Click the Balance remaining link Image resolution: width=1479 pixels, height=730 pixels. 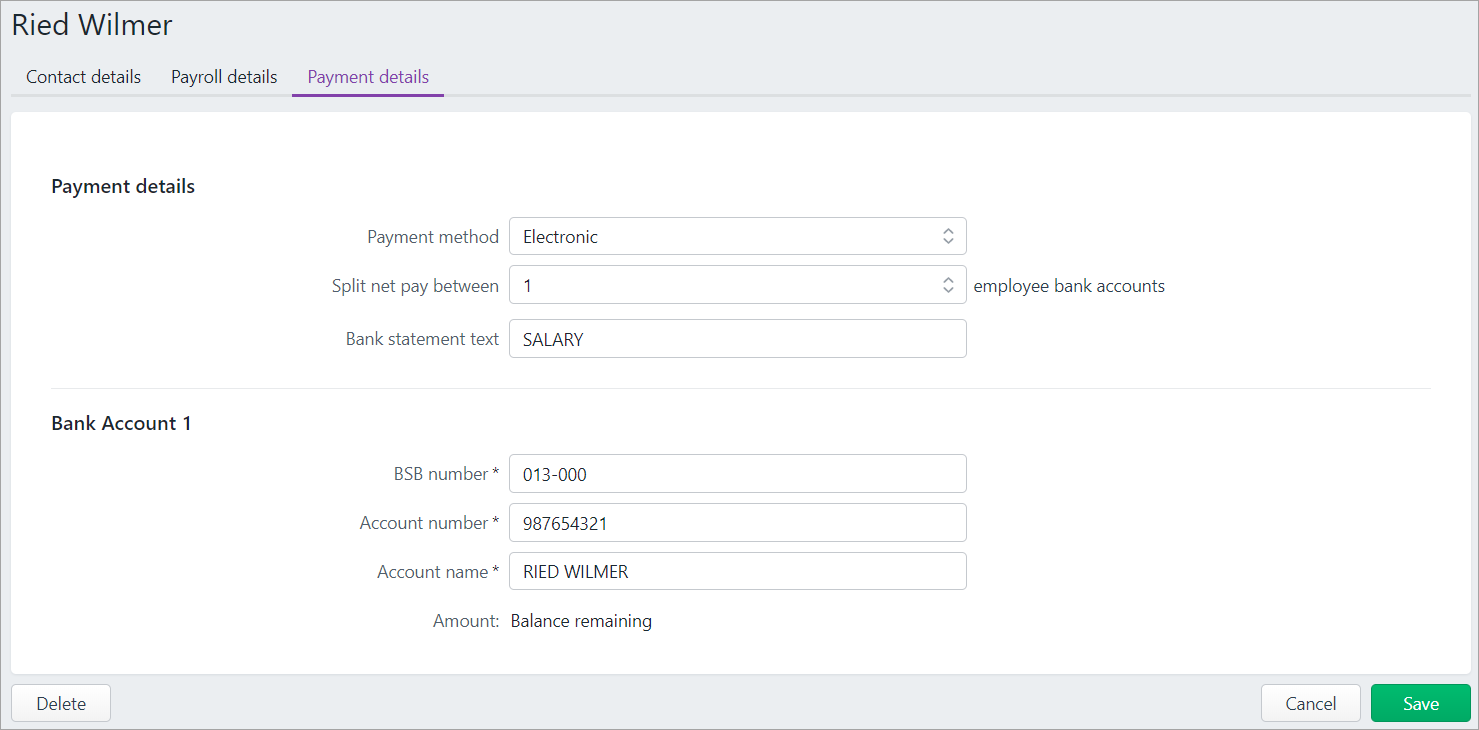click(x=581, y=620)
